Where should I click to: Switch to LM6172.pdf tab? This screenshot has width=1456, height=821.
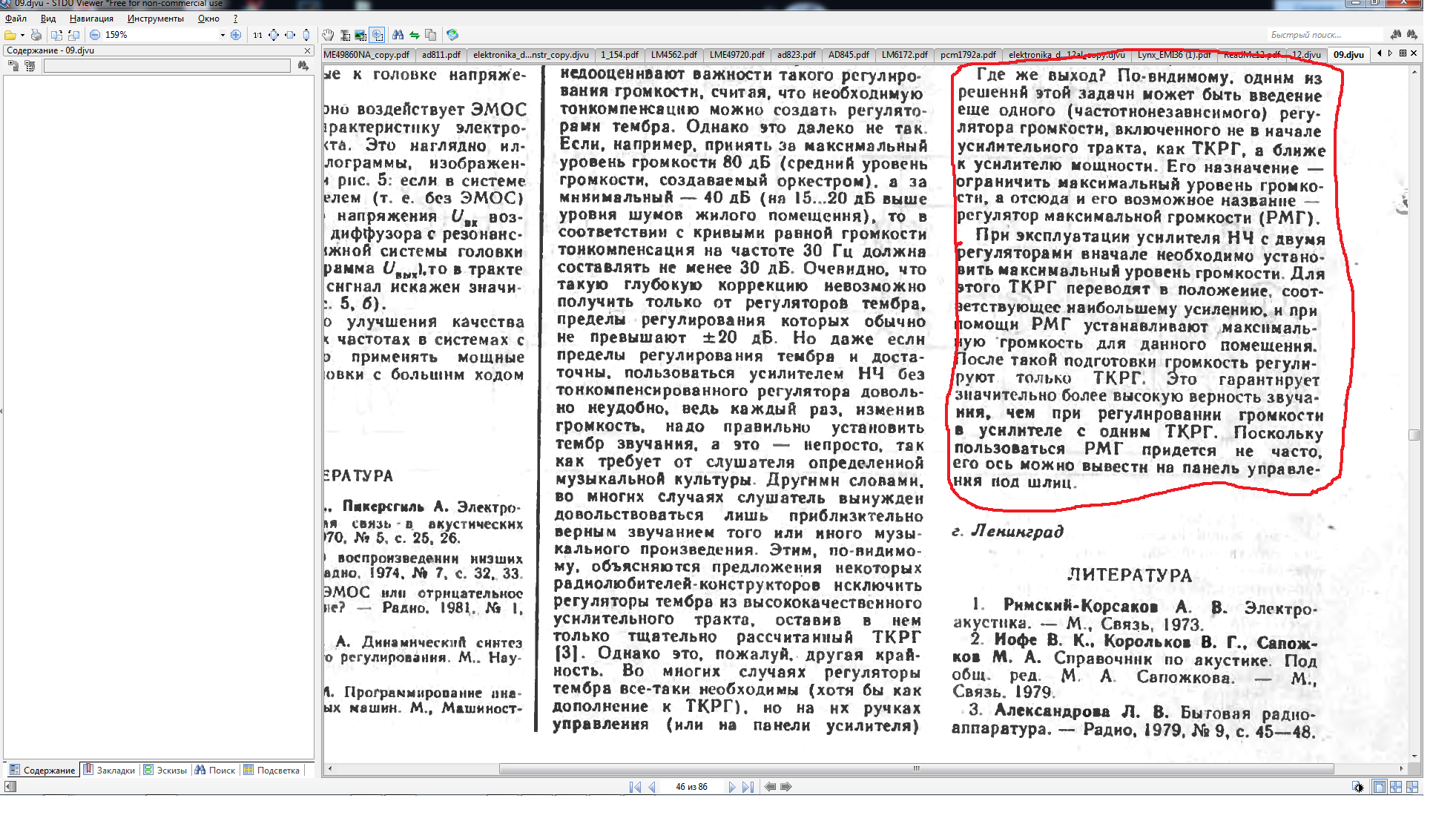click(x=904, y=54)
